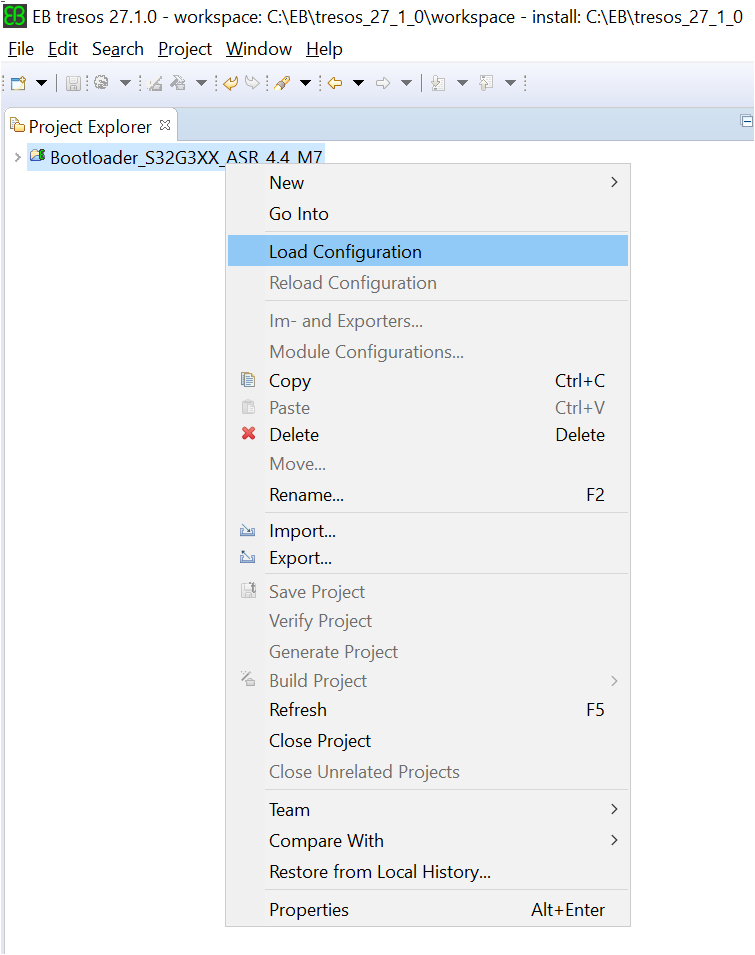Create a new file using the toolbar New icon
This screenshot has height=955, width=755.
coord(16,83)
